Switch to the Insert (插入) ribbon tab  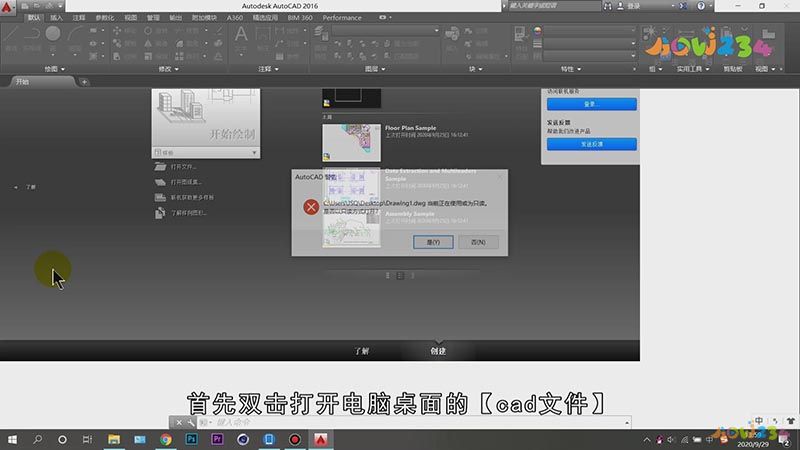tap(56, 18)
